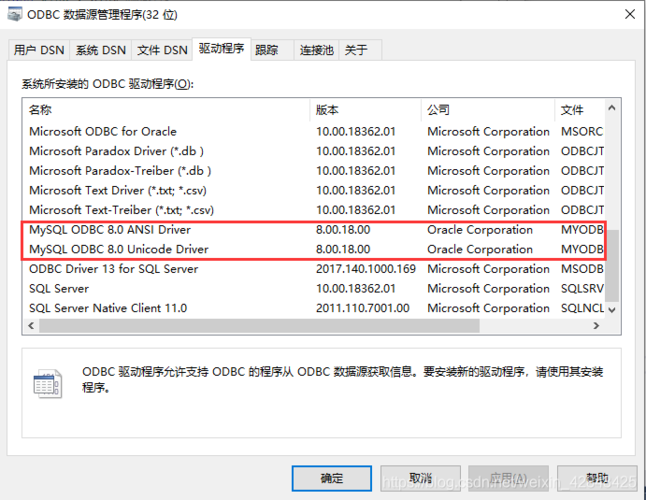Image resolution: width=646 pixels, height=500 pixels.
Task: Click the horizontal scrollbar left arrow
Action: pos(31,325)
